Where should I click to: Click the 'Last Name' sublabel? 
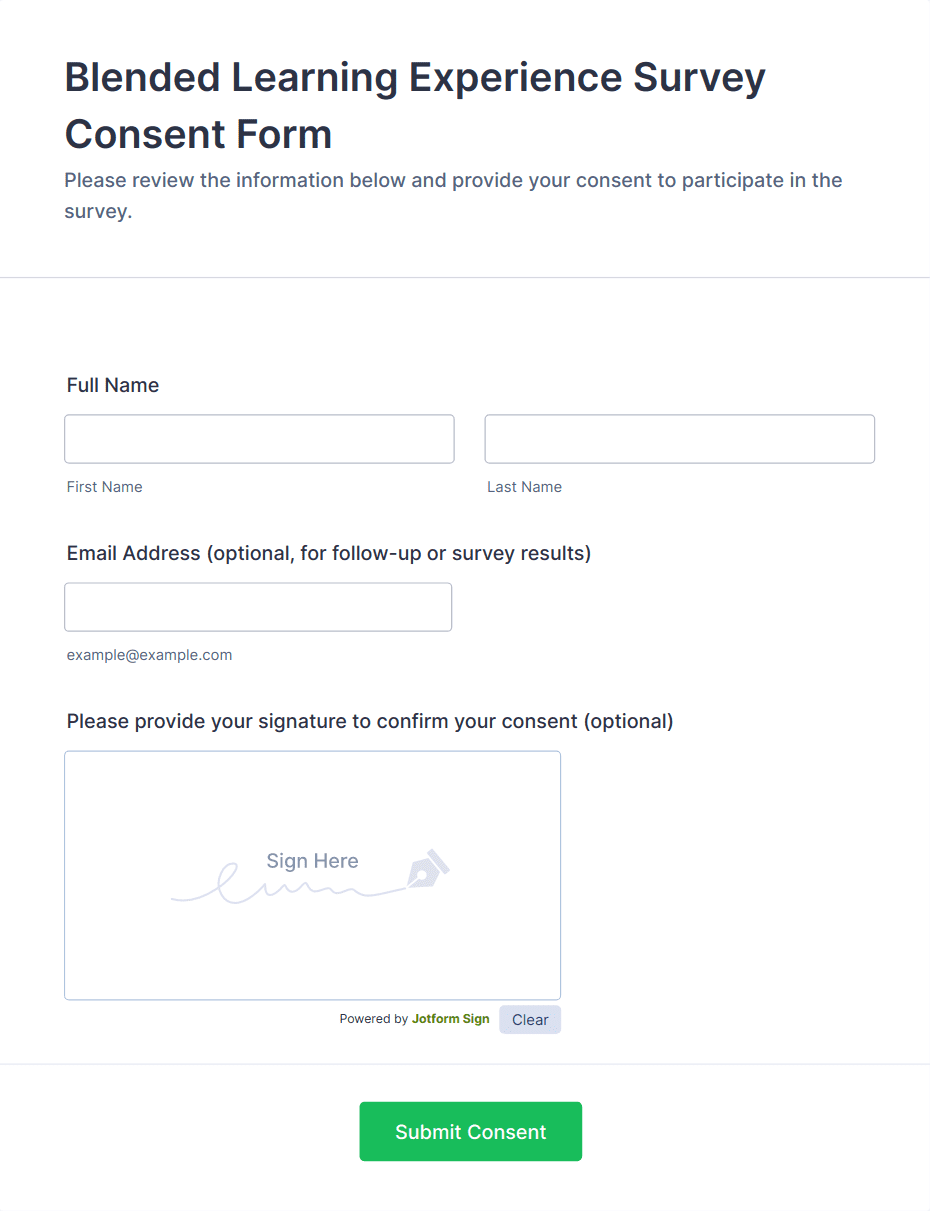524,487
